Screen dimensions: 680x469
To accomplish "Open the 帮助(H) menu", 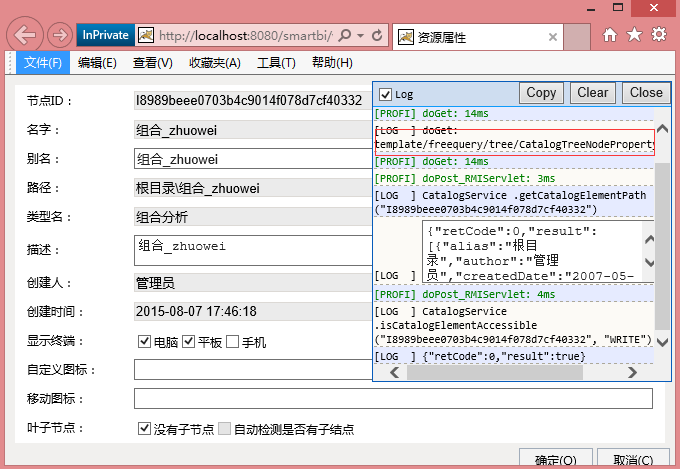I will click(332, 63).
